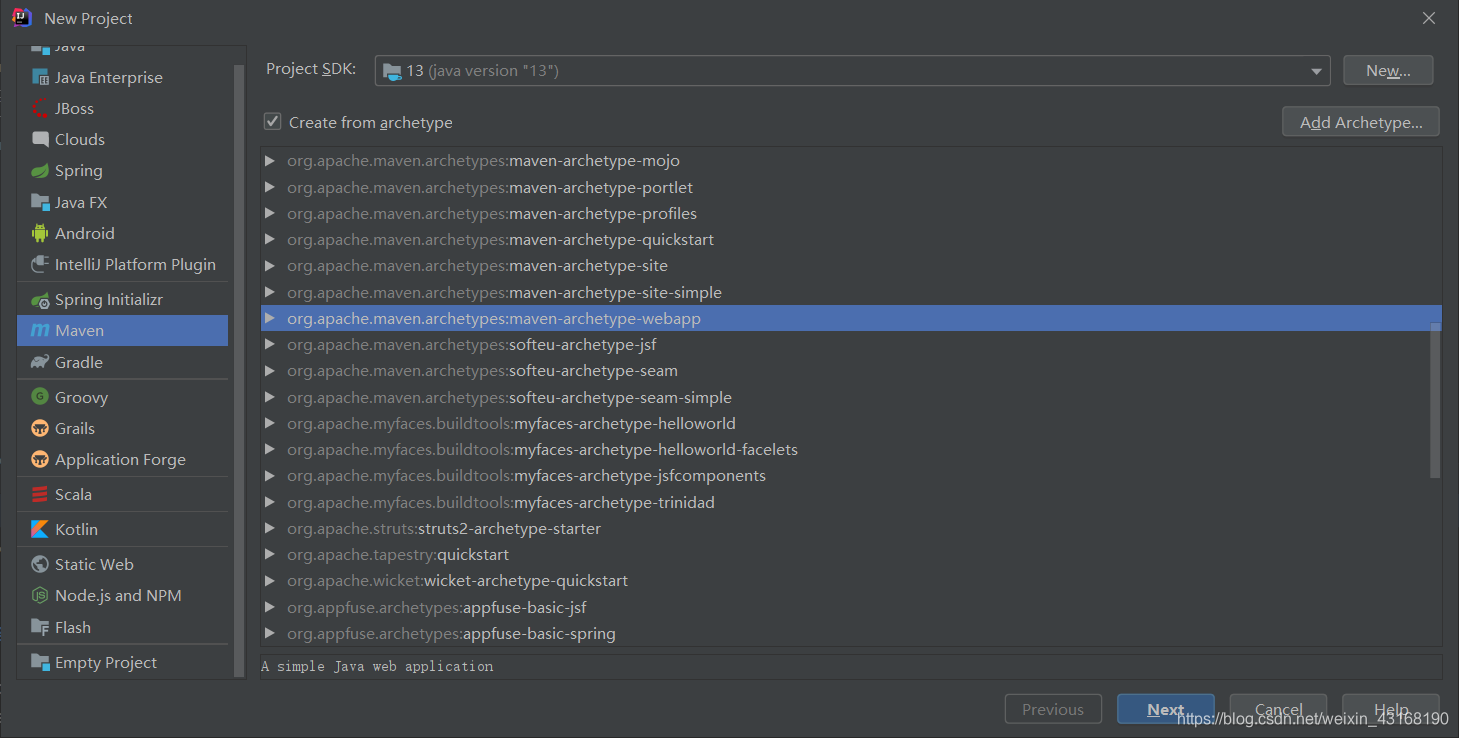
Task: Expand the struts2-archetype-starter node
Action: click(x=270, y=528)
